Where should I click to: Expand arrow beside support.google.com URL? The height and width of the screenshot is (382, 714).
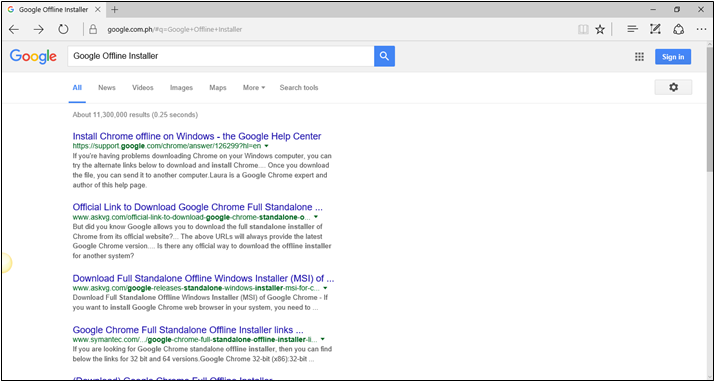pyautogui.click(x=266, y=146)
